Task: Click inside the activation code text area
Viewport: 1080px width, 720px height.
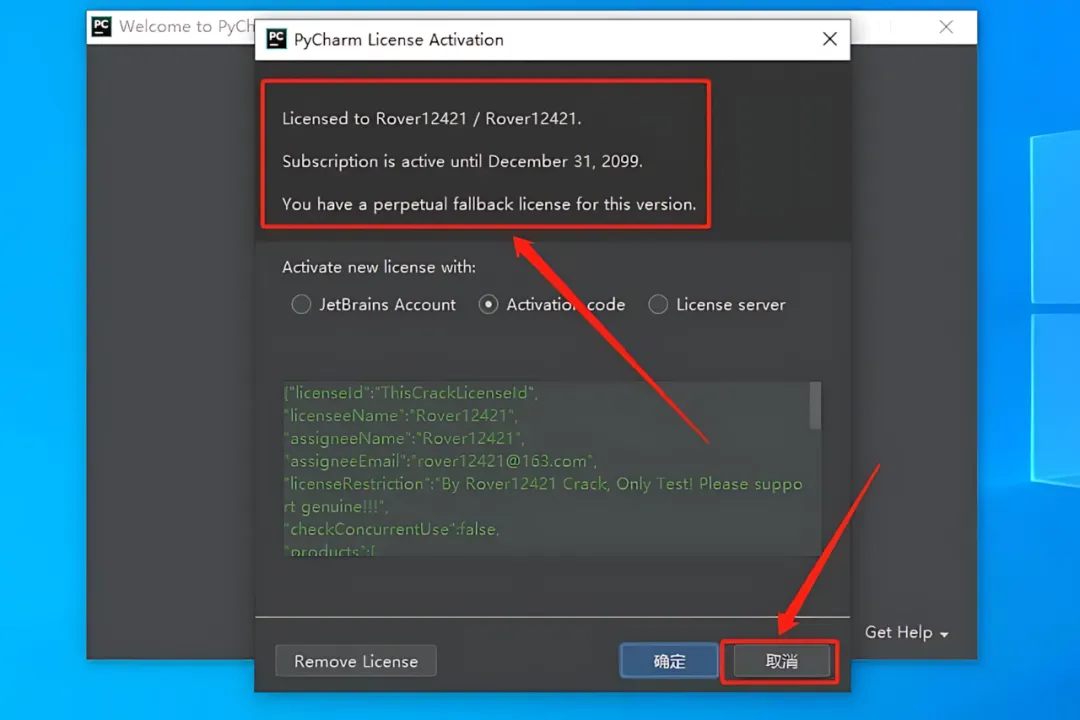Action: pos(546,469)
